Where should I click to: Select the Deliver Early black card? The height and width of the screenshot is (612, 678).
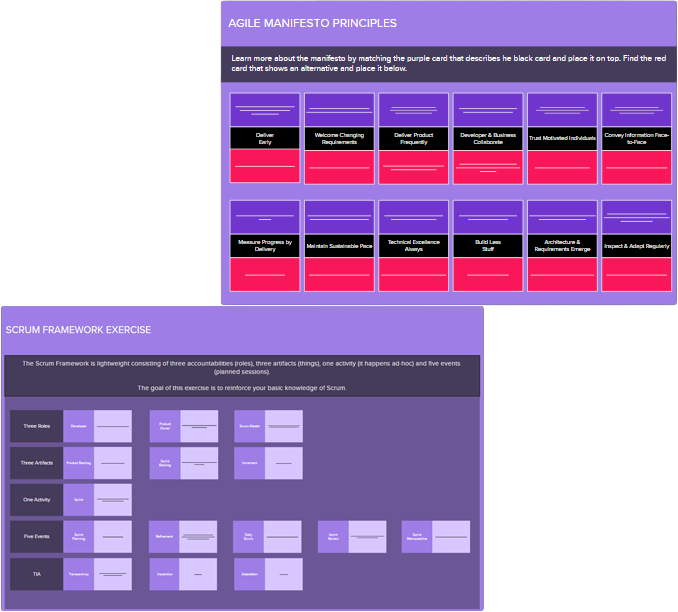[265, 138]
